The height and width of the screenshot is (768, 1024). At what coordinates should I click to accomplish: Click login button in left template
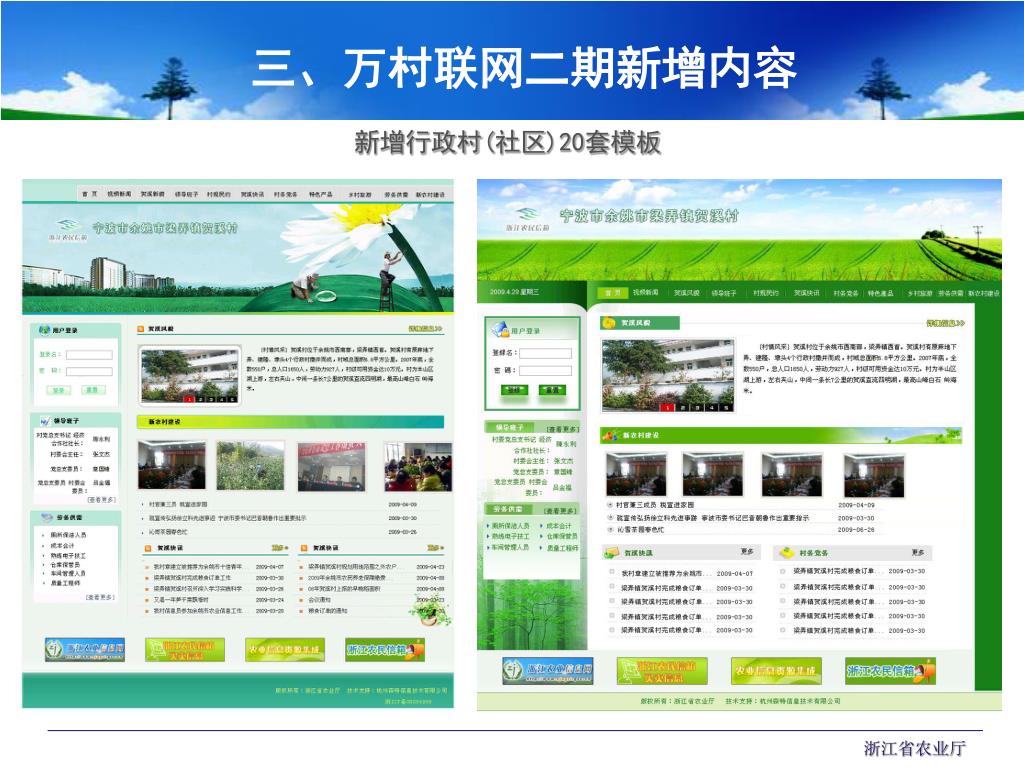(x=58, y=390)
